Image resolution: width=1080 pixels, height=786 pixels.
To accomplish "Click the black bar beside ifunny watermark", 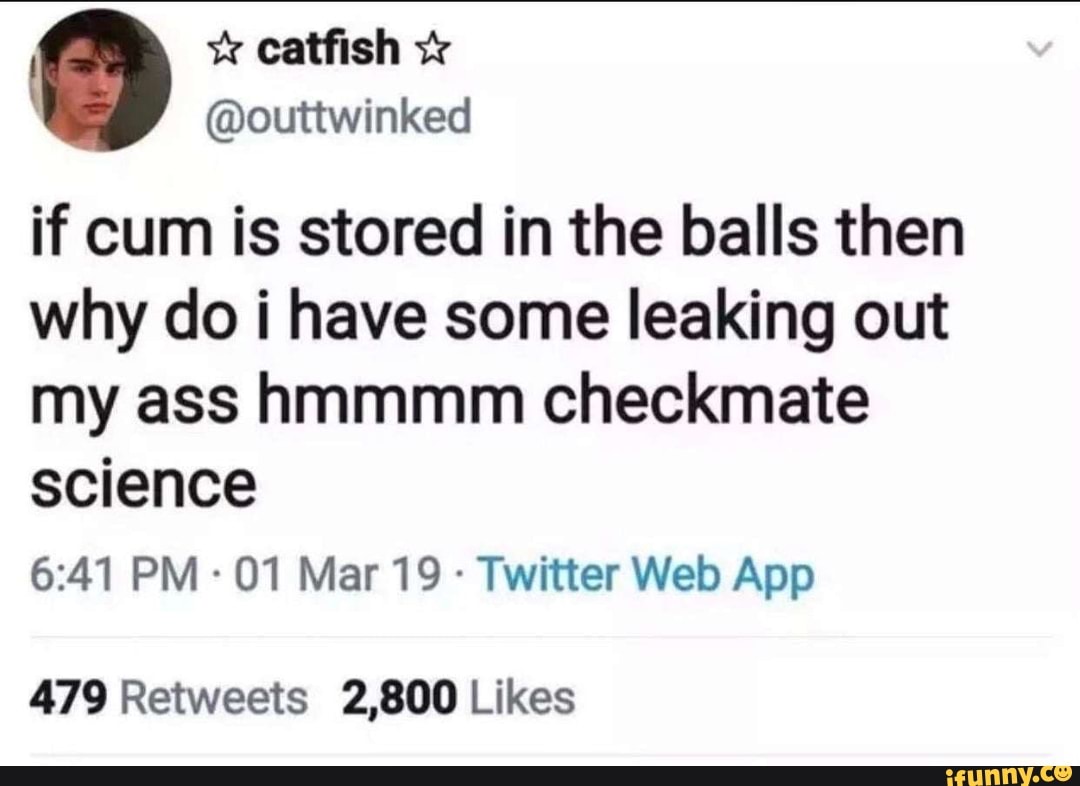I will tap(450, 775).
